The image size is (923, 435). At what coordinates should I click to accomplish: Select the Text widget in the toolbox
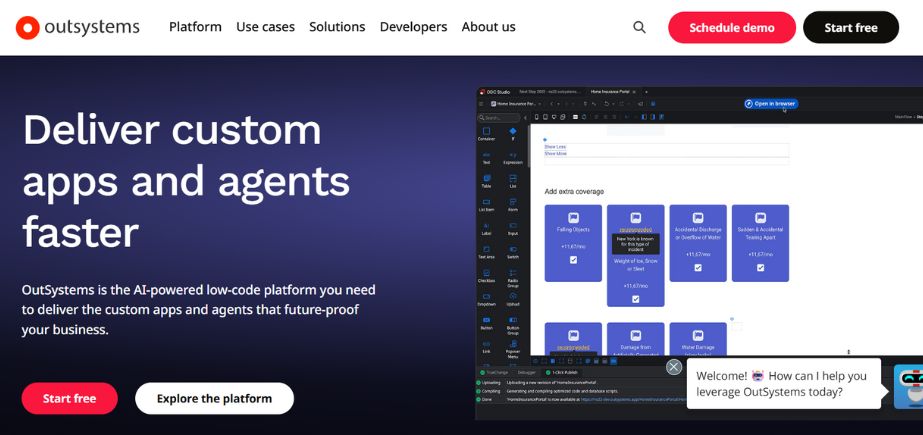(x=486, y=158)
